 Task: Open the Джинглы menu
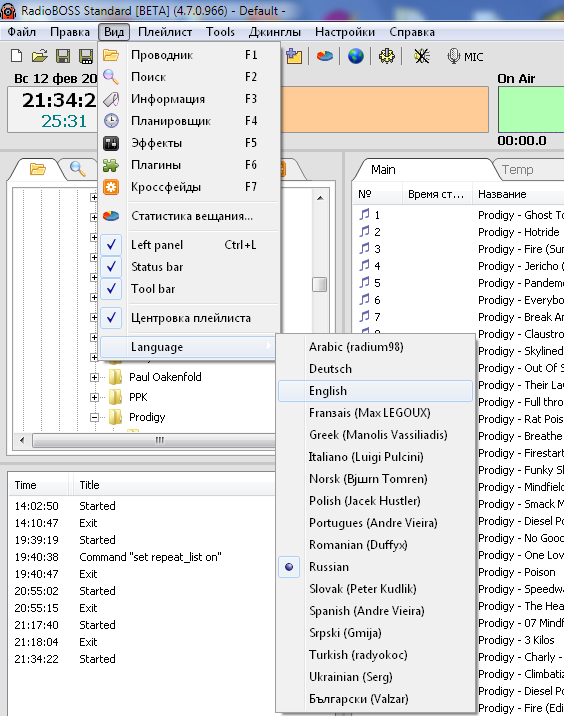(x=274, y=32)
